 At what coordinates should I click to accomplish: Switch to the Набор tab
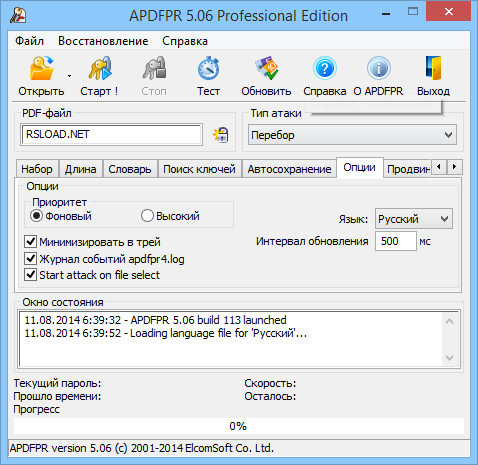coord(37,169)
